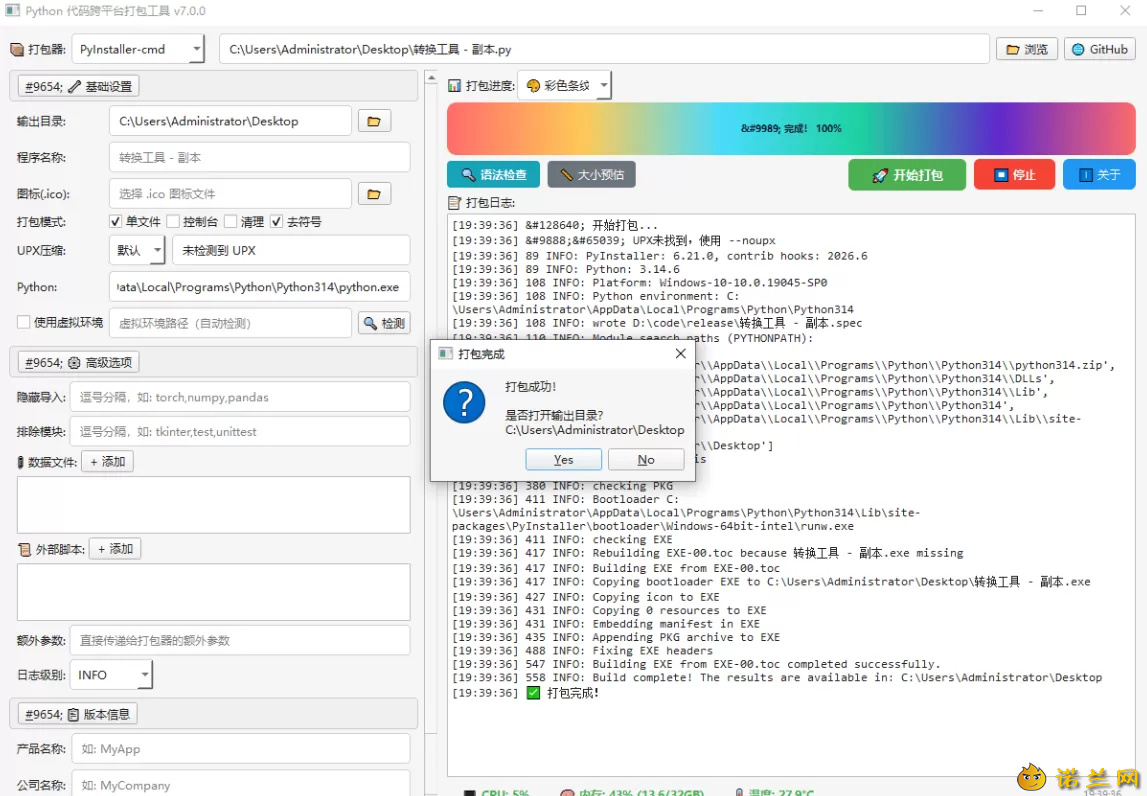Click the 检测 magnifier detect button
The image size is (1147, 796).
click(384, 323)
